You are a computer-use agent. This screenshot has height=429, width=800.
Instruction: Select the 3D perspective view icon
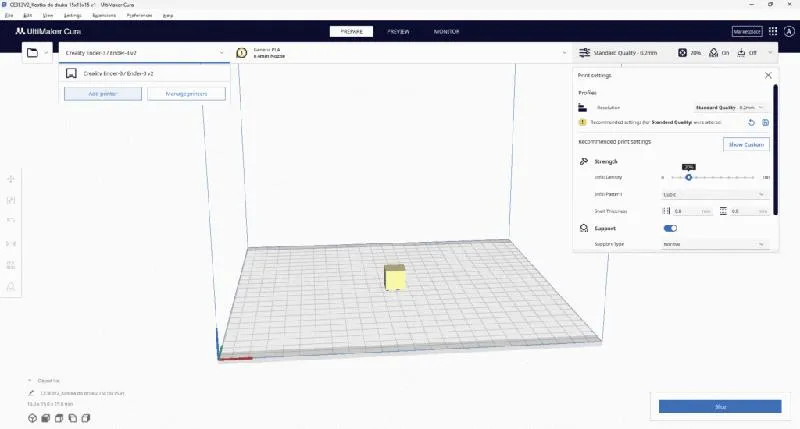click(x=32, y=418)
